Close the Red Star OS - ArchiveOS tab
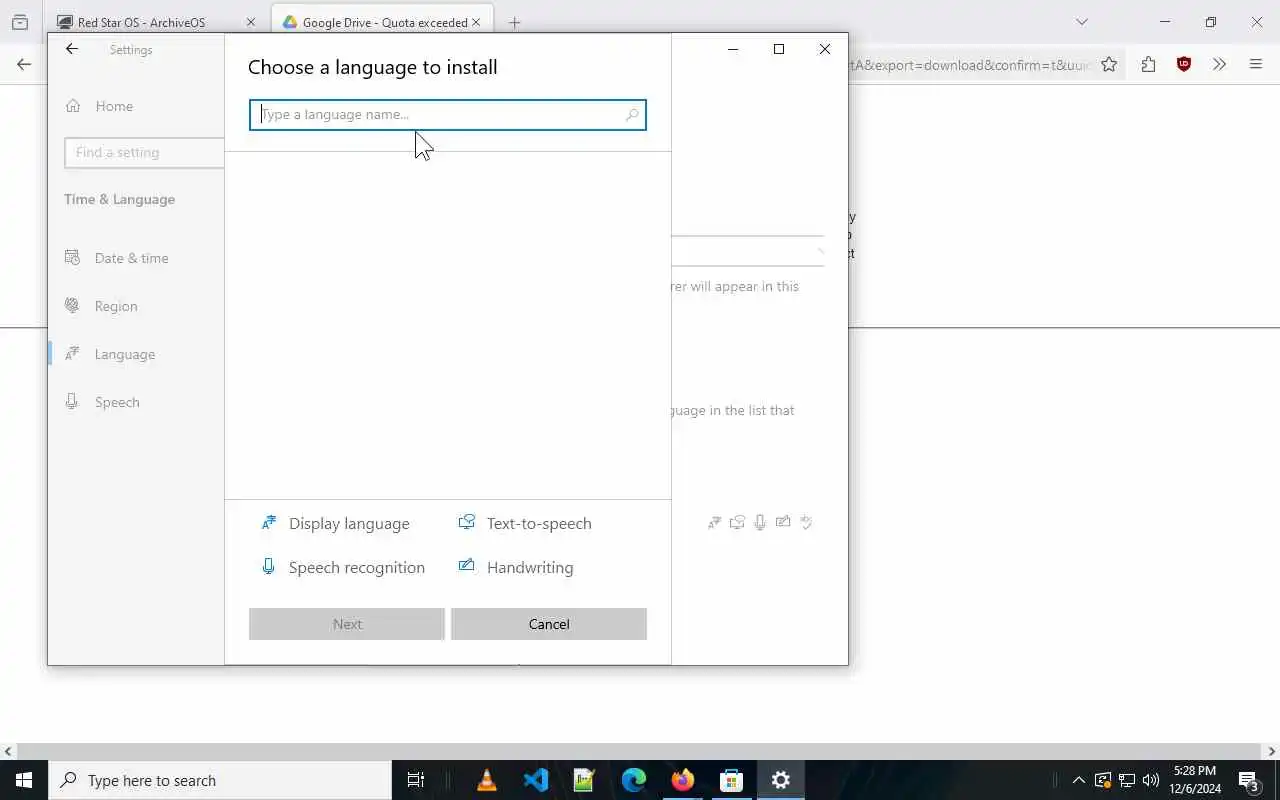Screen dimensions: 1280x800 point(251,22)
